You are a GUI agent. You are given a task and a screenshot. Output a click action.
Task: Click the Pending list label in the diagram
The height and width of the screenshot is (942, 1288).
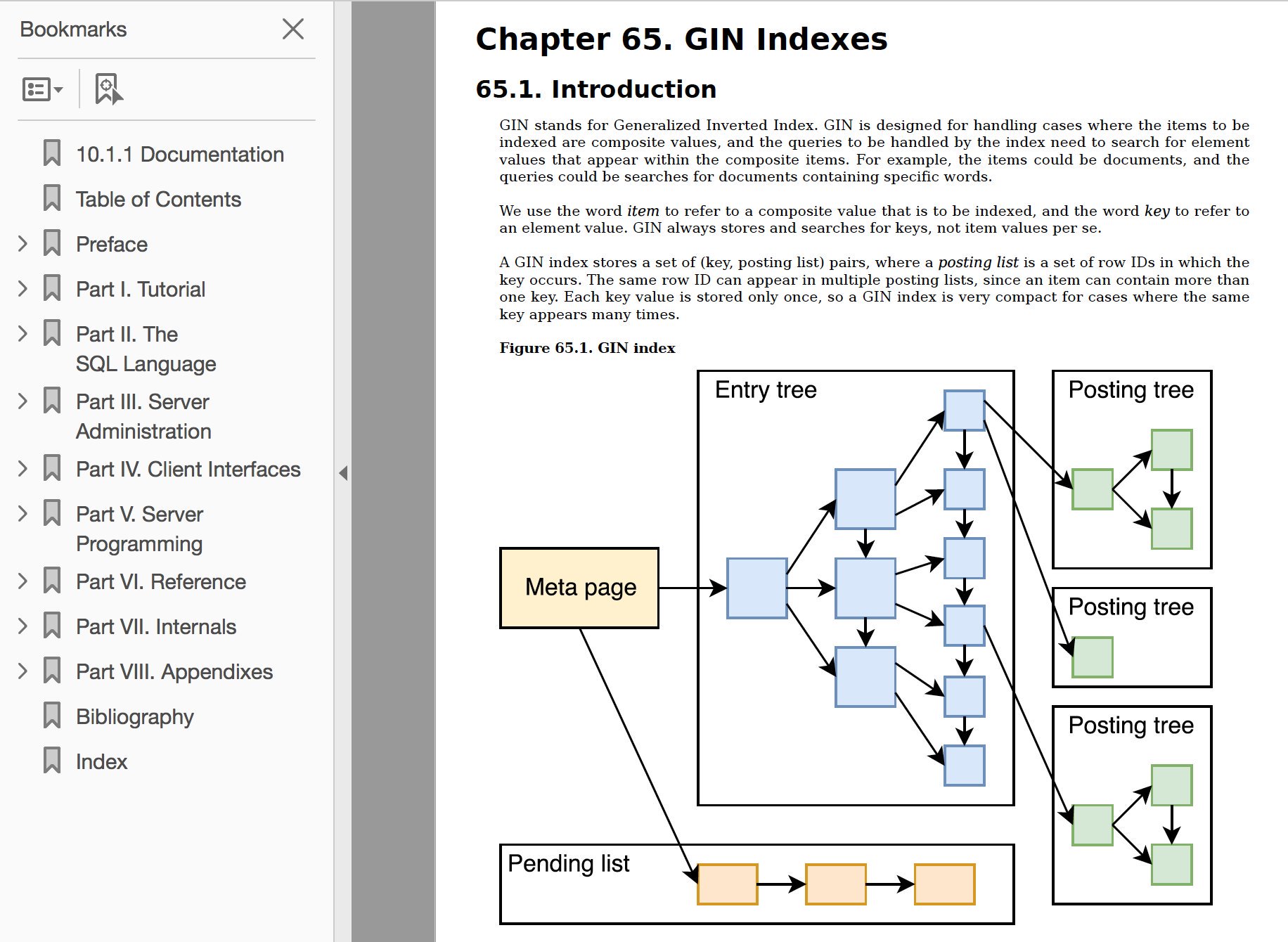coord(568,863)
